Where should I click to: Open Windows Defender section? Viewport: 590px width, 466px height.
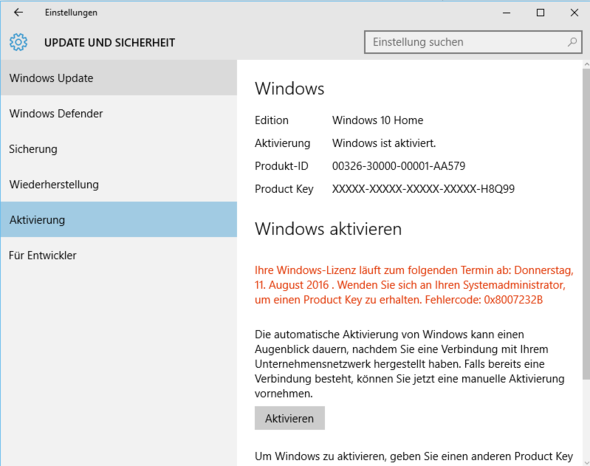coord(119,113)
